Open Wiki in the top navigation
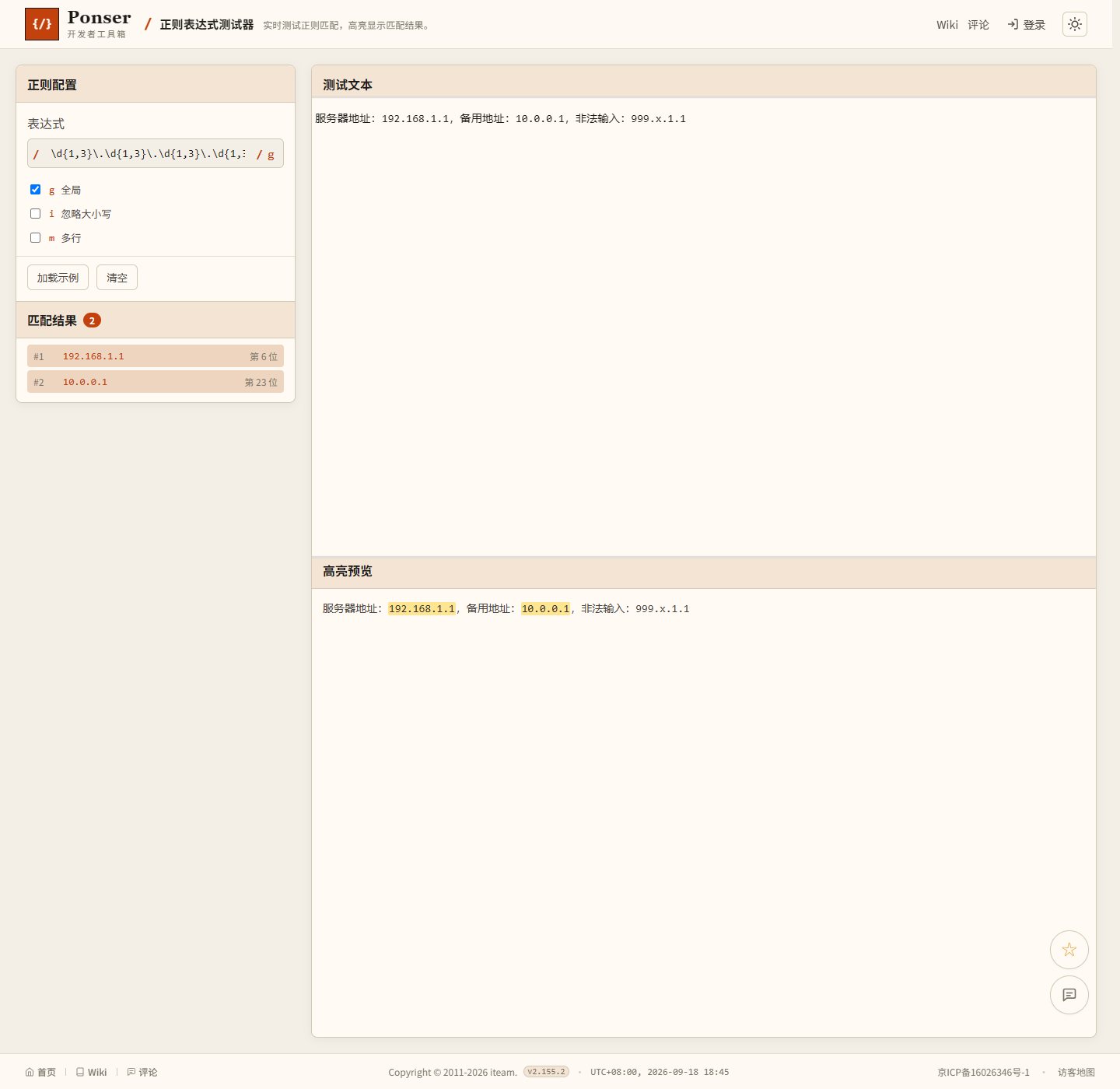This screenshot has height=1089, width=1120. click(x=947, y=25)
